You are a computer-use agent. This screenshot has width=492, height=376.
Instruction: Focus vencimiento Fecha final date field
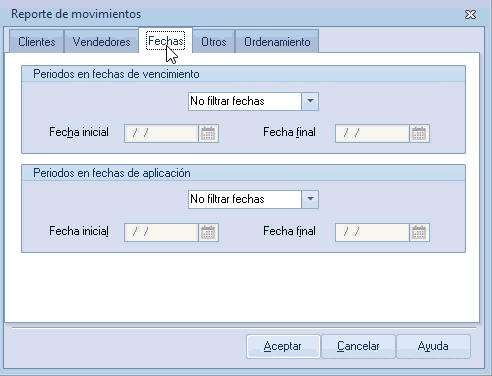click(372, 134)
